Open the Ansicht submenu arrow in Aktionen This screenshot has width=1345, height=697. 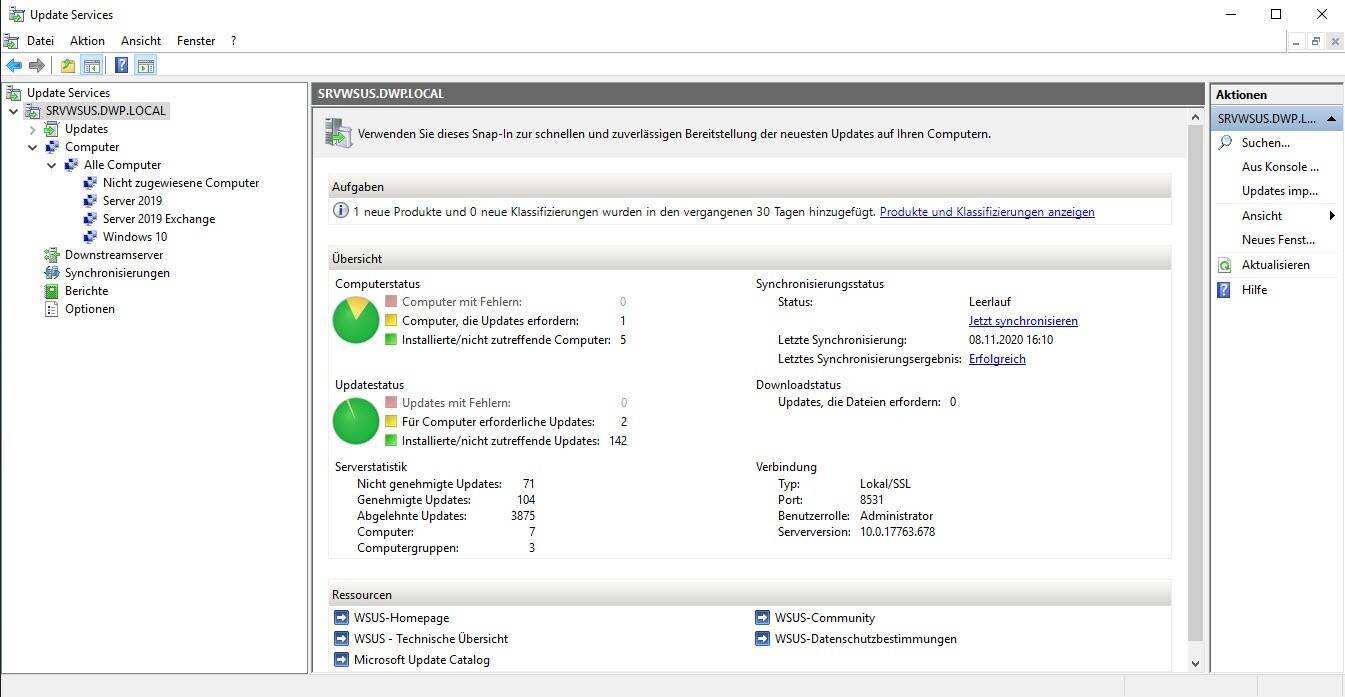(x=1332, y=216)
